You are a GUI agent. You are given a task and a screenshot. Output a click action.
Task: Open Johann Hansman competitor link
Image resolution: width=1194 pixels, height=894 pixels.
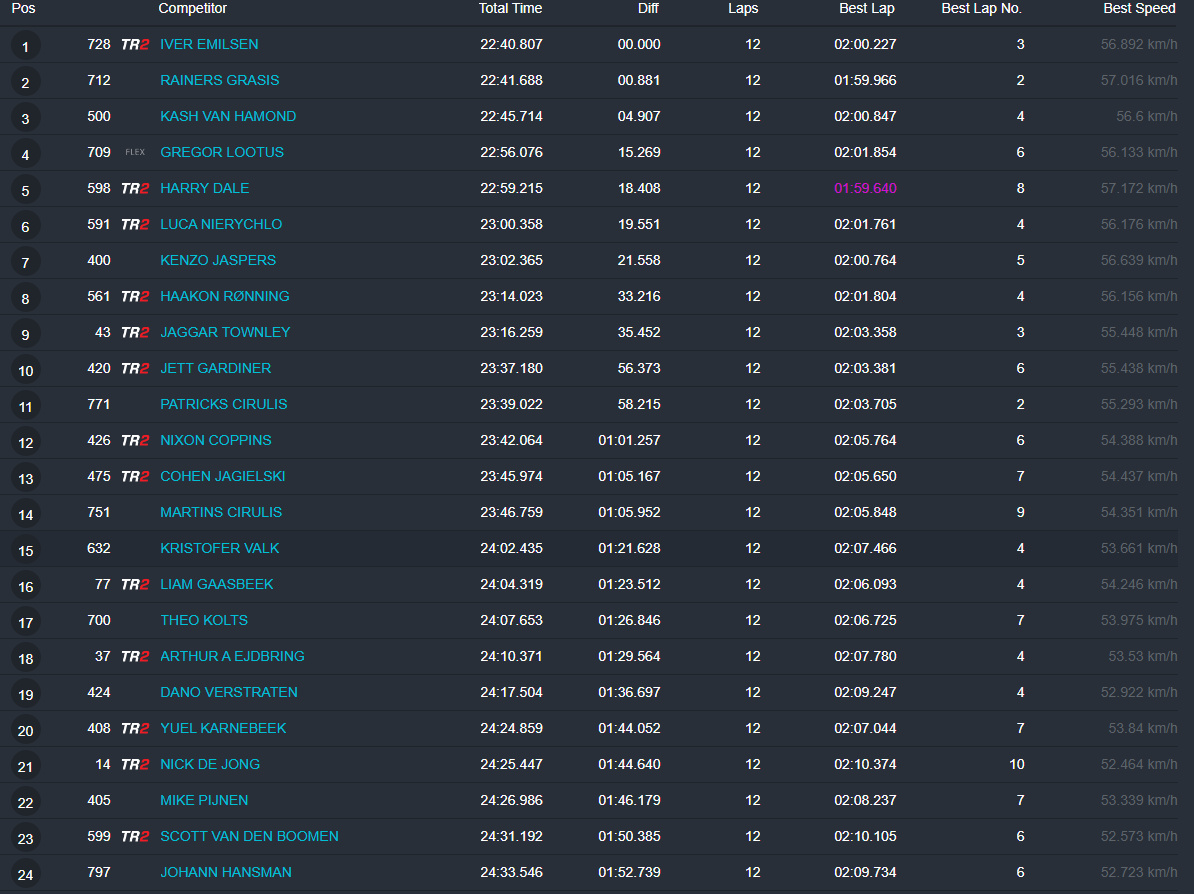coord(226,872)
